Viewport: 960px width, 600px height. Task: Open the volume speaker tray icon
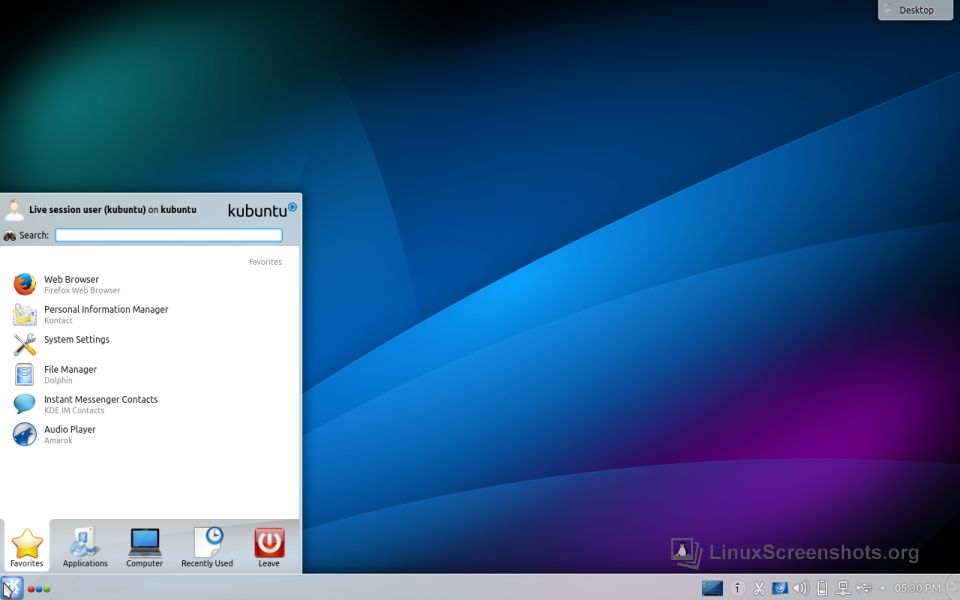pyautogui.click(x=800, y=588)
